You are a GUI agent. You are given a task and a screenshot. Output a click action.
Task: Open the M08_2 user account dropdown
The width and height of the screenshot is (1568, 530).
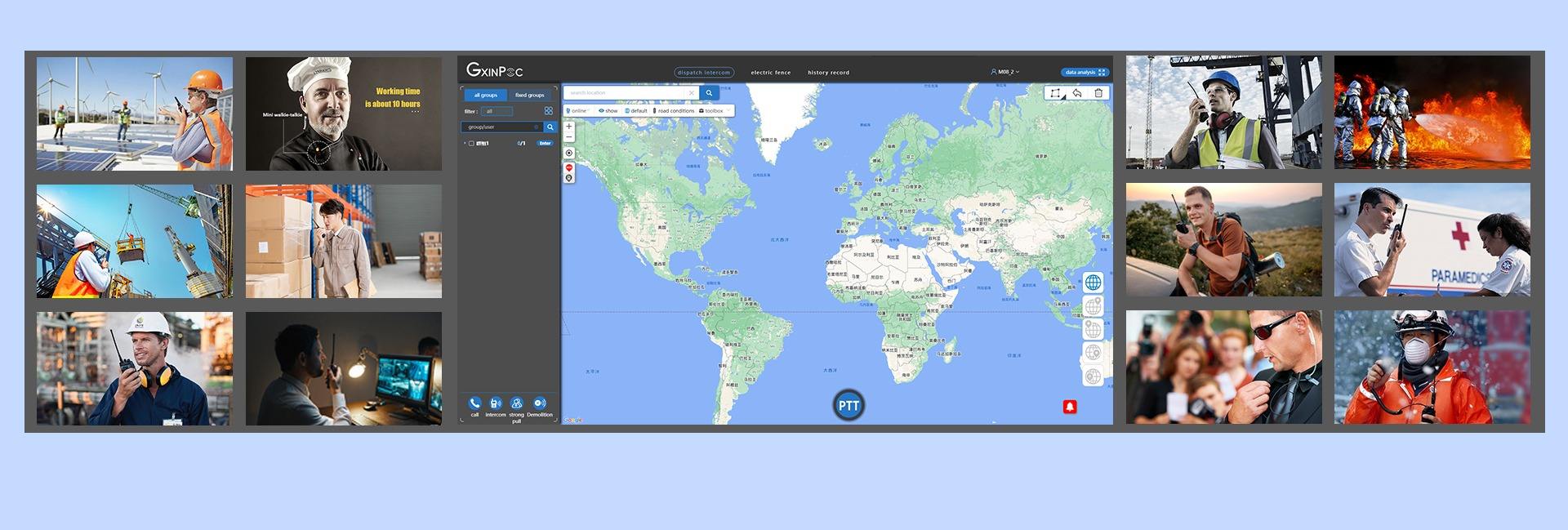pyautogui.click(x=1004, y=72)
